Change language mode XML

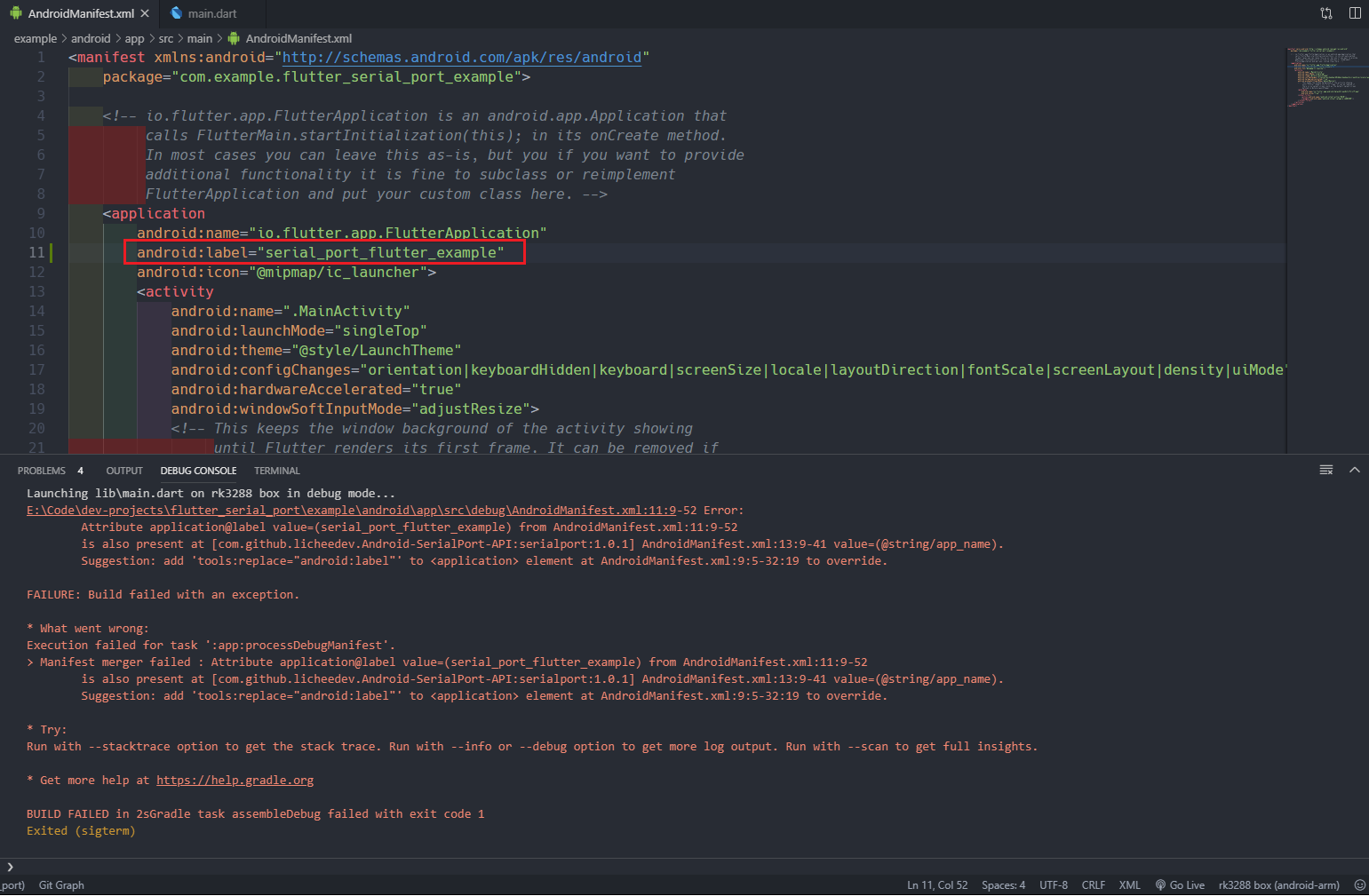(x=1129, y=885)
